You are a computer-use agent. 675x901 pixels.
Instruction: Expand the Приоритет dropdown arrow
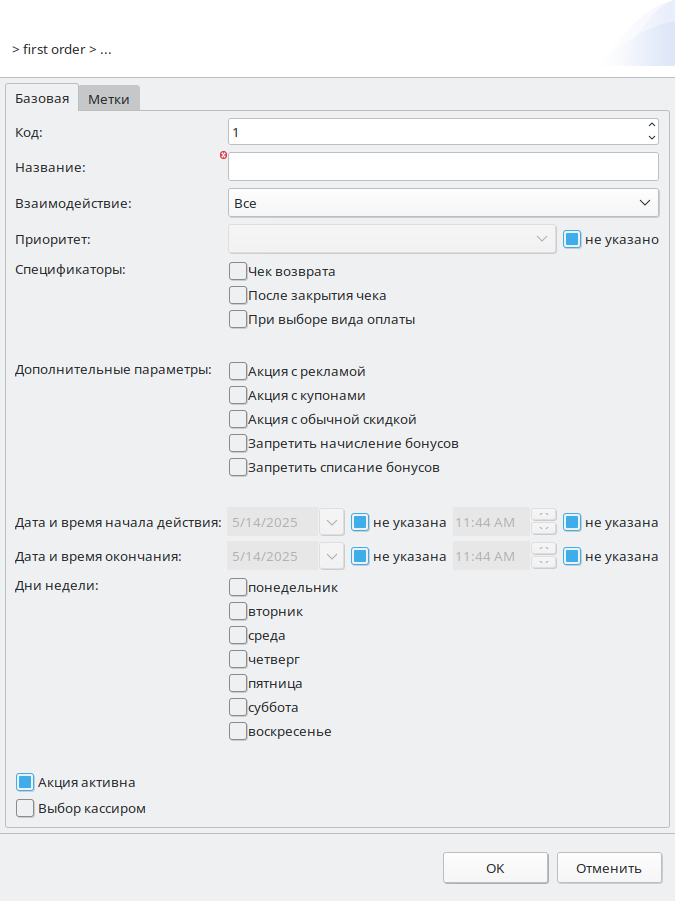(x=542, y=239)
